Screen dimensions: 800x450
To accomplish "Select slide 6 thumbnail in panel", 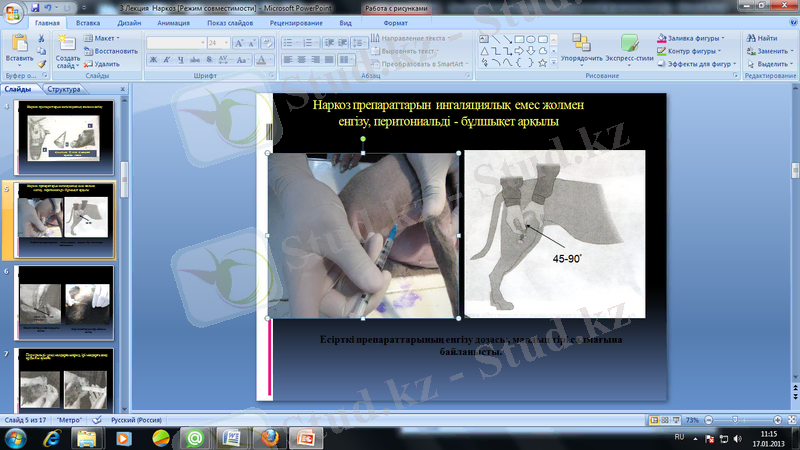I will [66, 304].
